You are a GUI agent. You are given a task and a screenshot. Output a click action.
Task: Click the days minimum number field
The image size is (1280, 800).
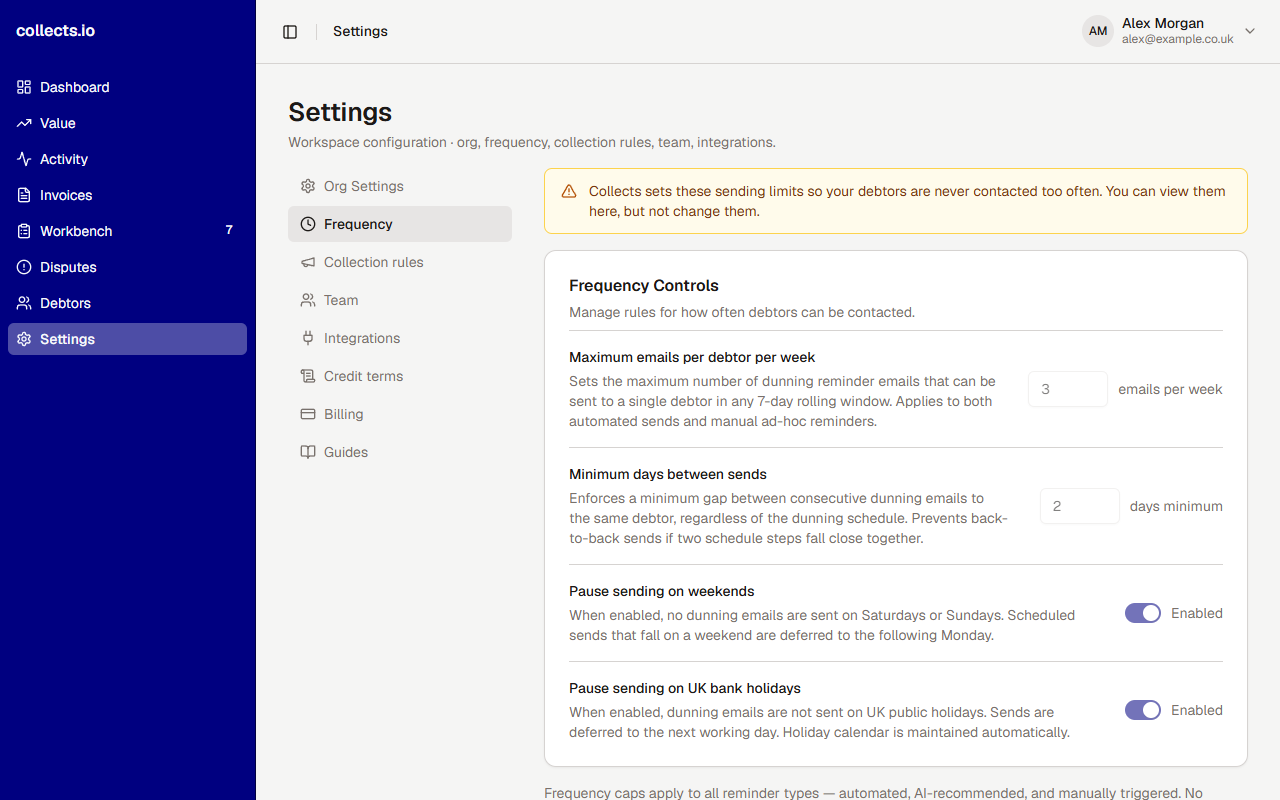1080,506
